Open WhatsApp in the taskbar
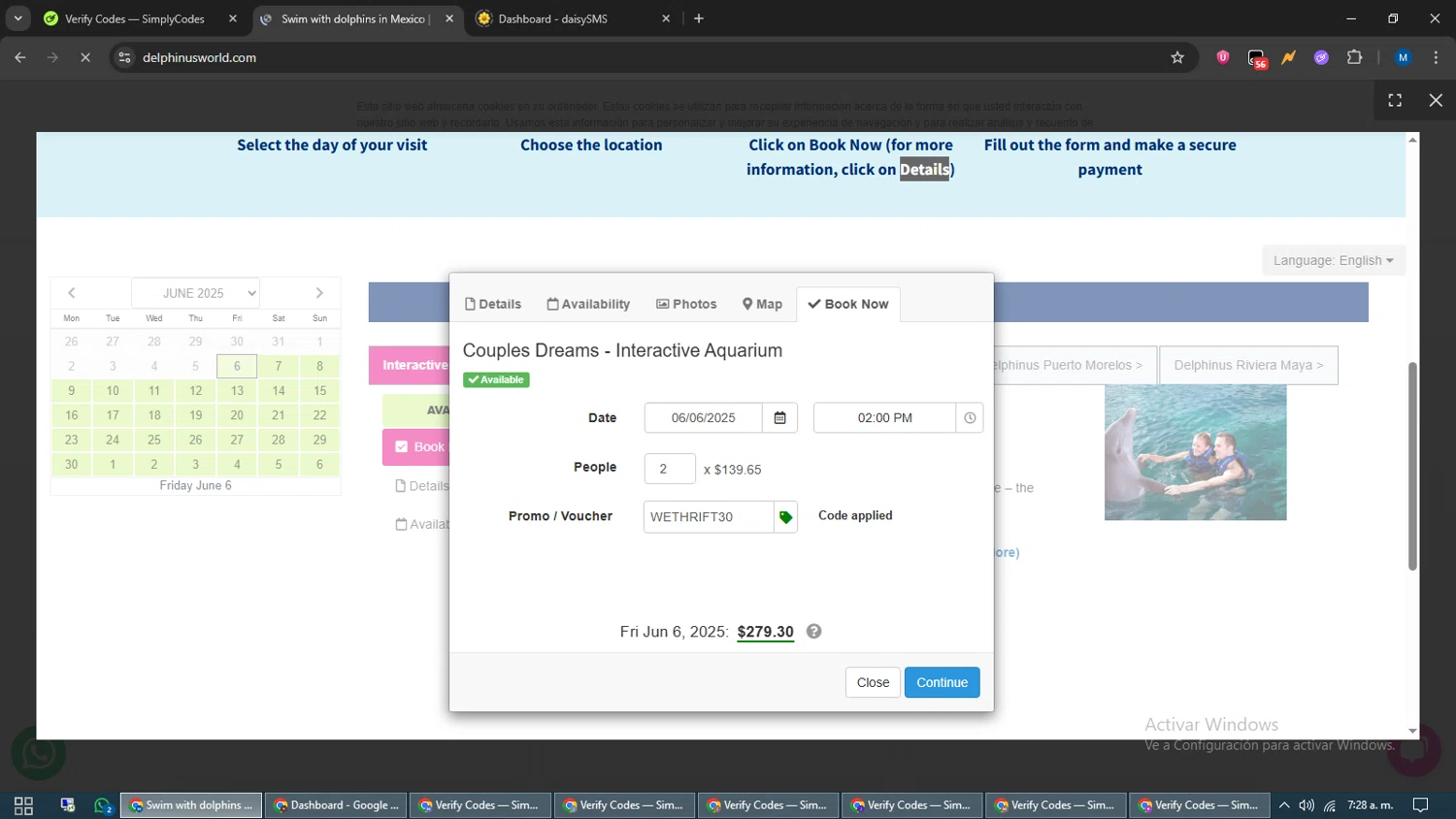Viewport: 1456px width, 819px height. click(x=103, y=805)
